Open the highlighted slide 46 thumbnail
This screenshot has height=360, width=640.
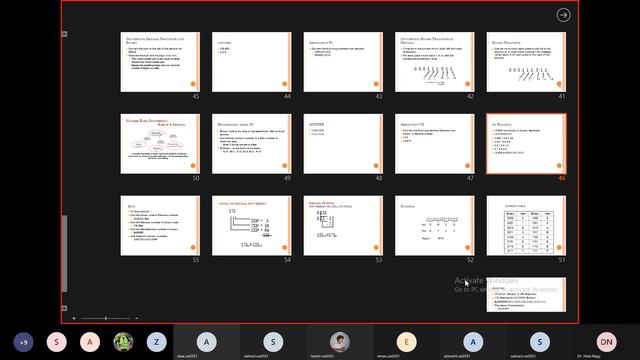tap(526, 144)
